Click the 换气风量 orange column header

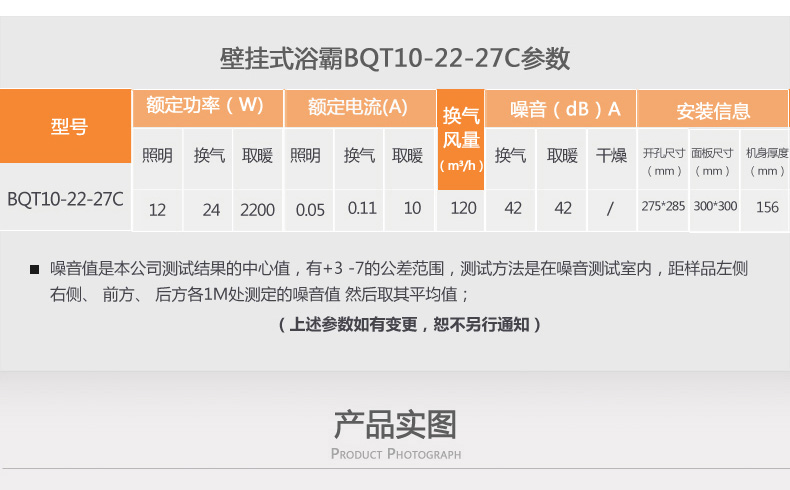(461, 140)
